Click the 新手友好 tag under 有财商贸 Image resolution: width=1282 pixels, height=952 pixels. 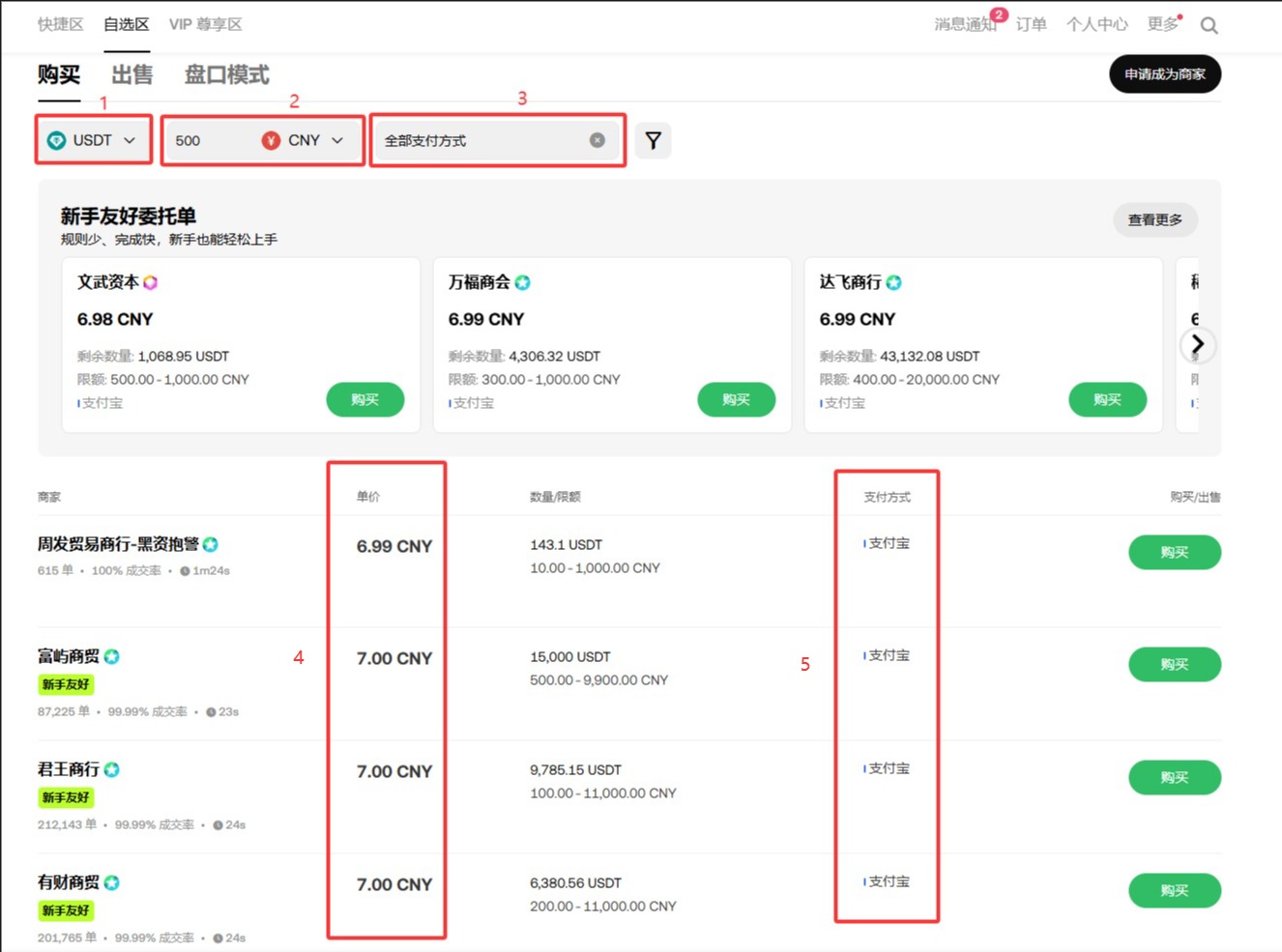[x=66, y=910]
